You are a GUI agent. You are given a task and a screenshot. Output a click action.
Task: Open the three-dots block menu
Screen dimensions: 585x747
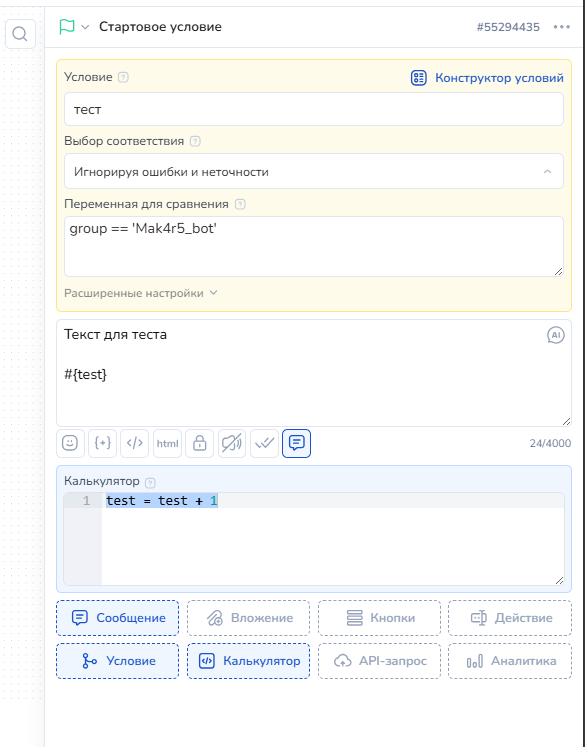point(562,27)
